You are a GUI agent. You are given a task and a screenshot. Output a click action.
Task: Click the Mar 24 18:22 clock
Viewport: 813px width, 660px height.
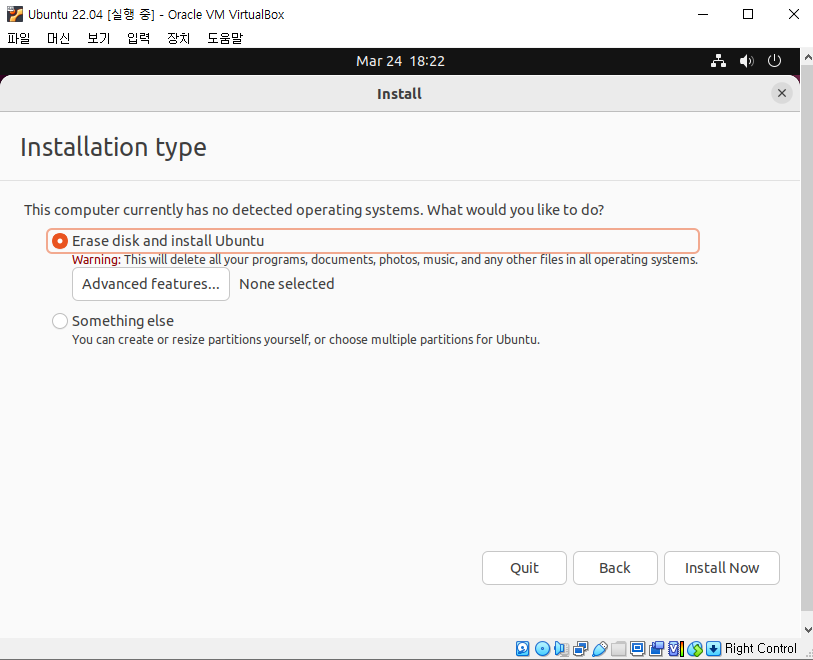(x=400, y=61)
